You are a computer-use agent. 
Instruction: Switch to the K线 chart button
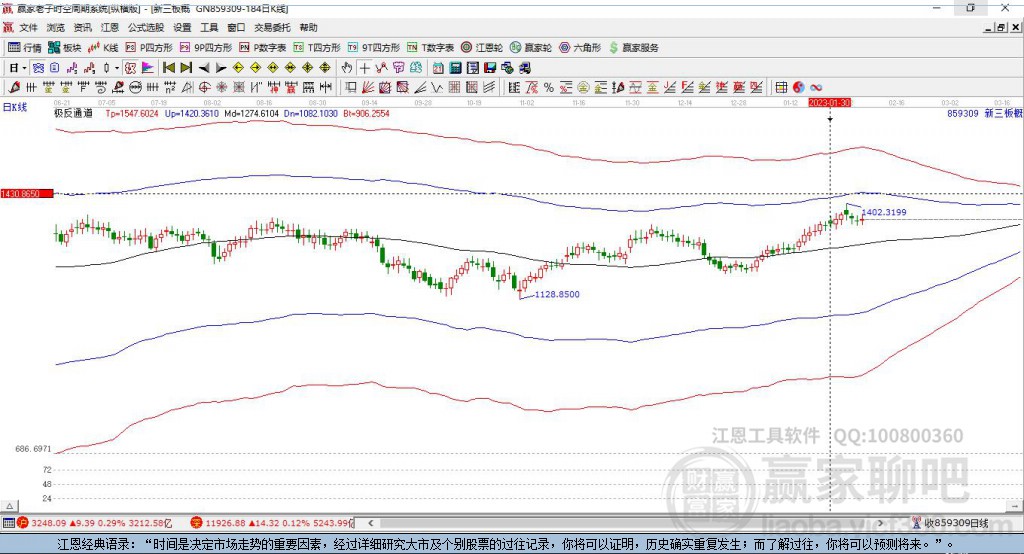point(103,48)
